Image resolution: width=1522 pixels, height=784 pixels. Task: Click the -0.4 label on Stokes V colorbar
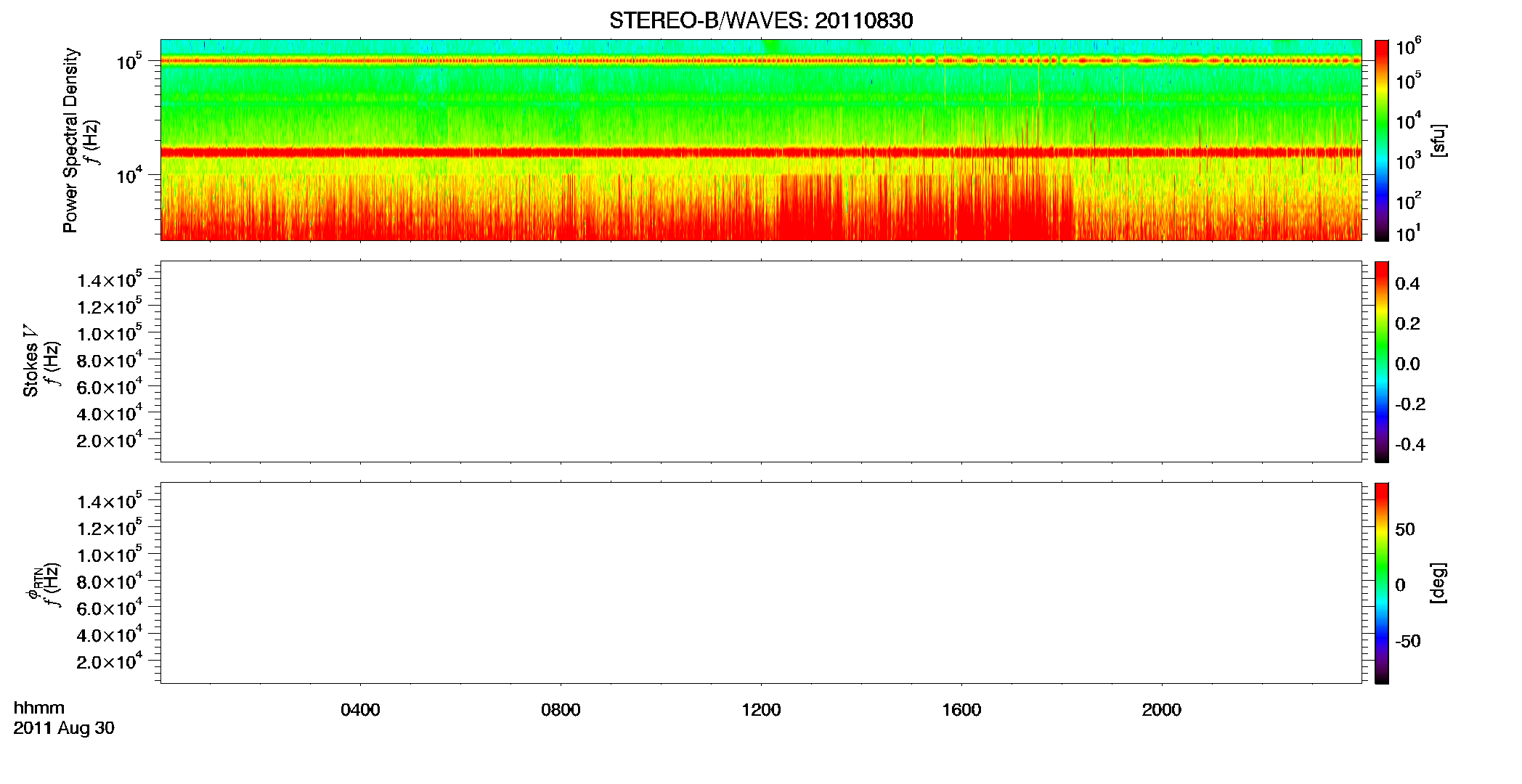[x=1410, y=444]
